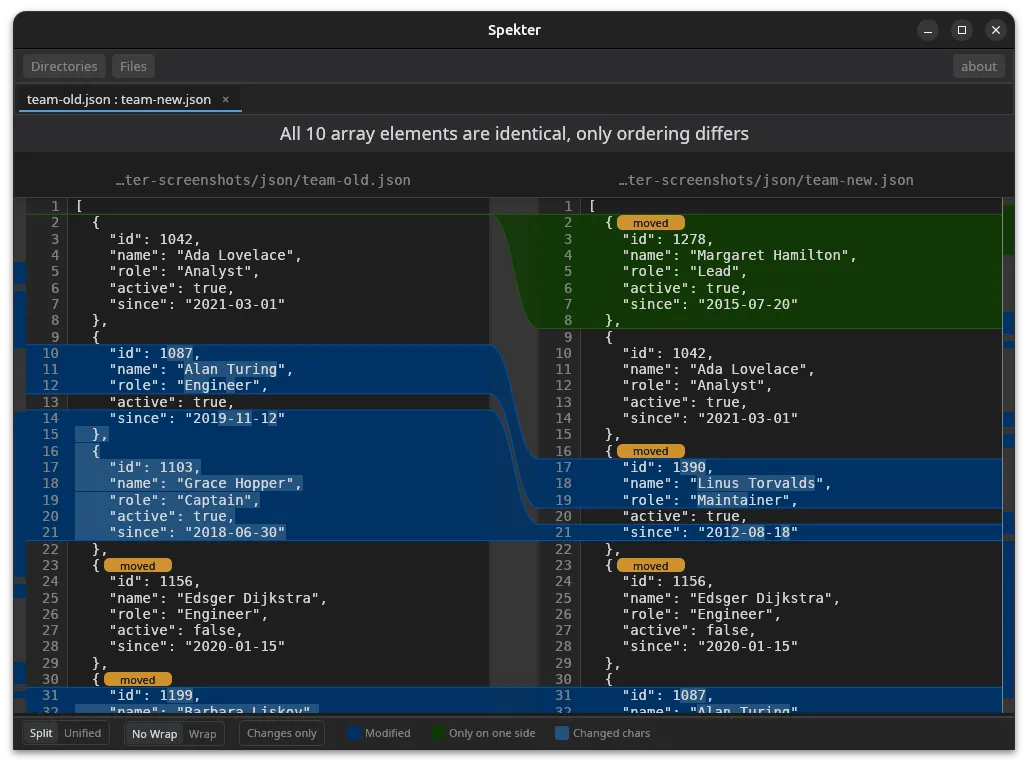Click the team-old.json file path header

click(263, 180)
